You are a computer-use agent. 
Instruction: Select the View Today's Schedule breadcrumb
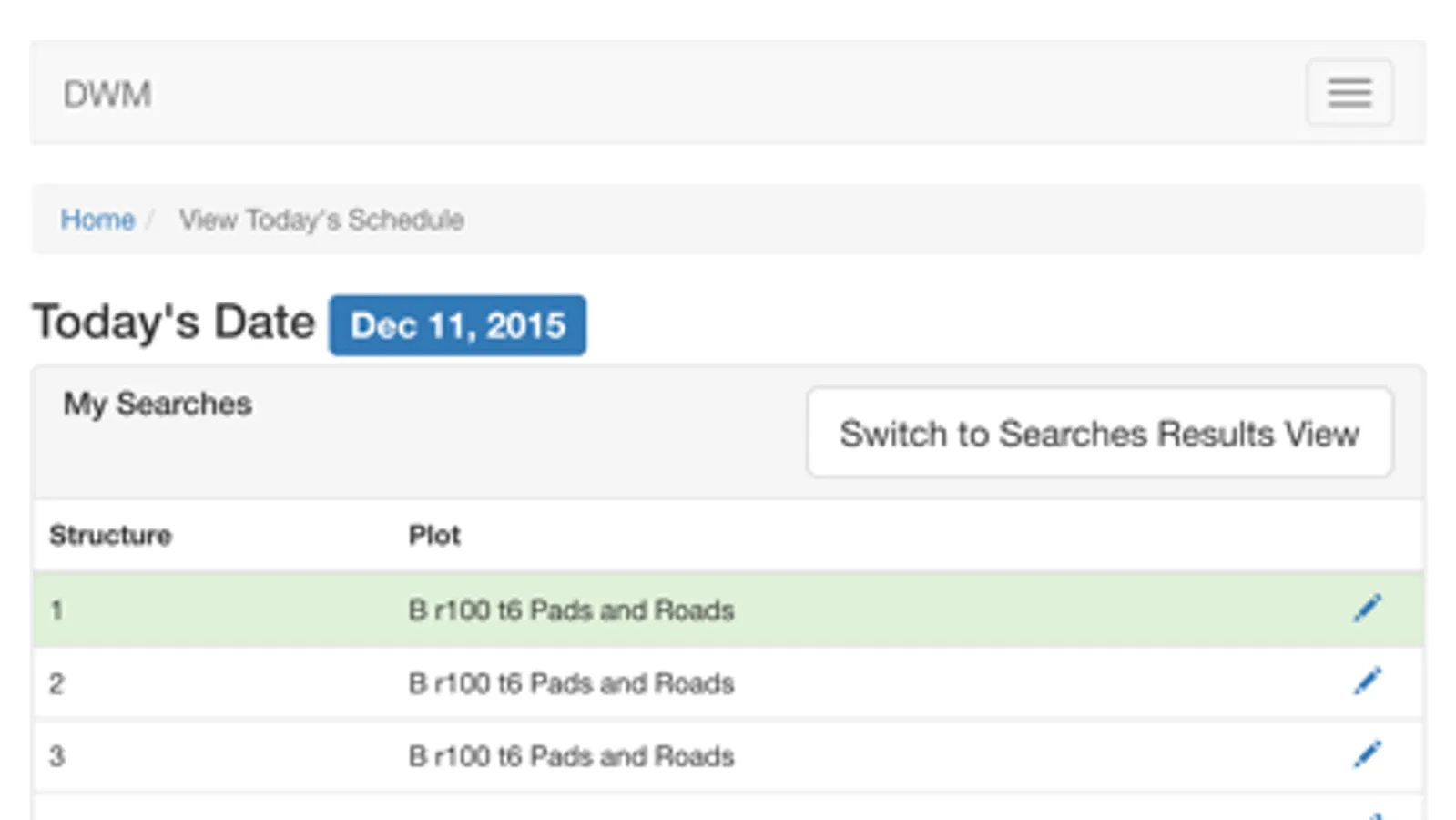coord(321,220)
